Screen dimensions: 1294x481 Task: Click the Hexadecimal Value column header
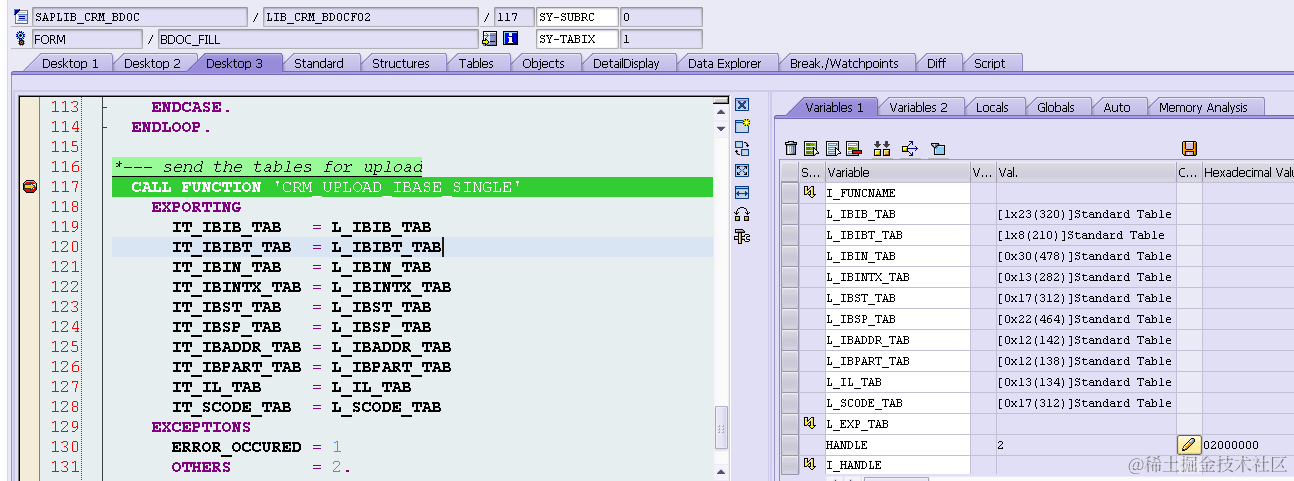1248,172
